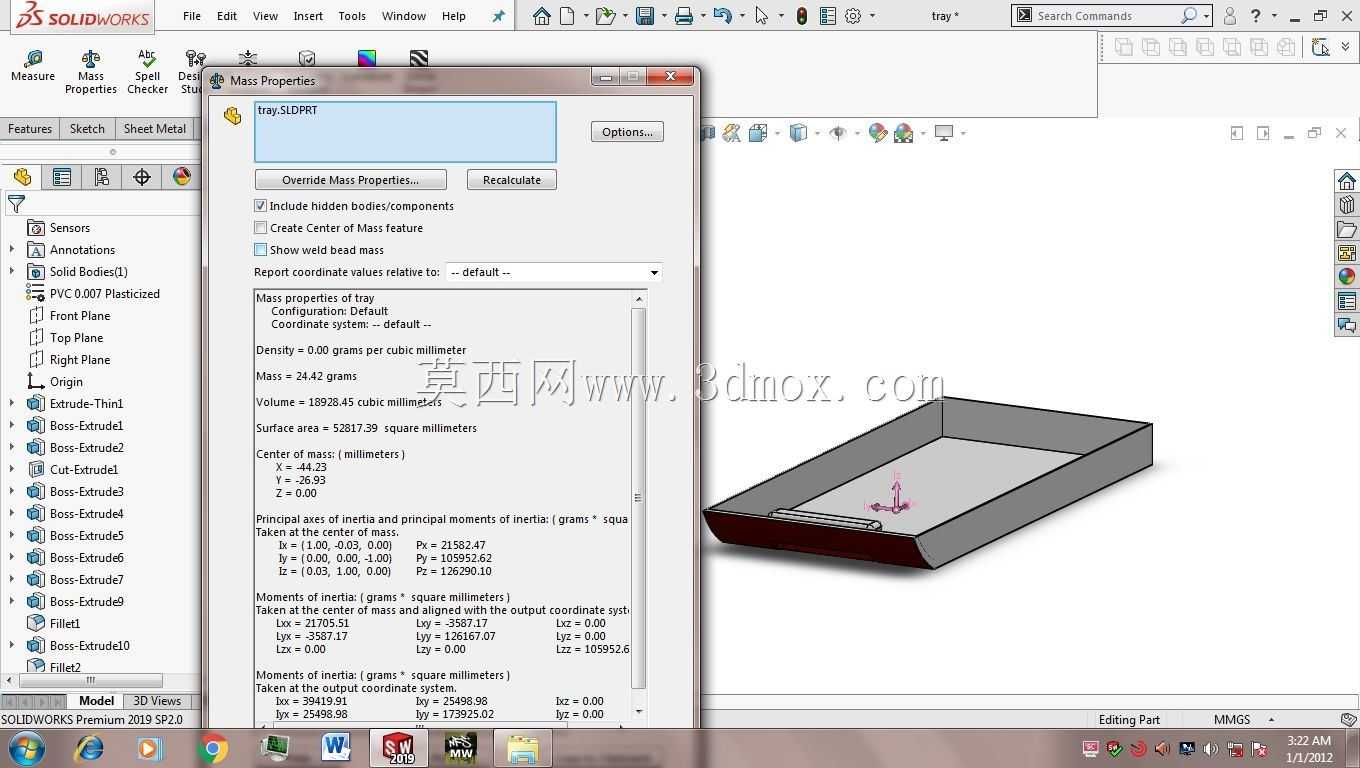Screen dimensions: 1360x768
Task: Save the tray document
Action: pos(645,16)
